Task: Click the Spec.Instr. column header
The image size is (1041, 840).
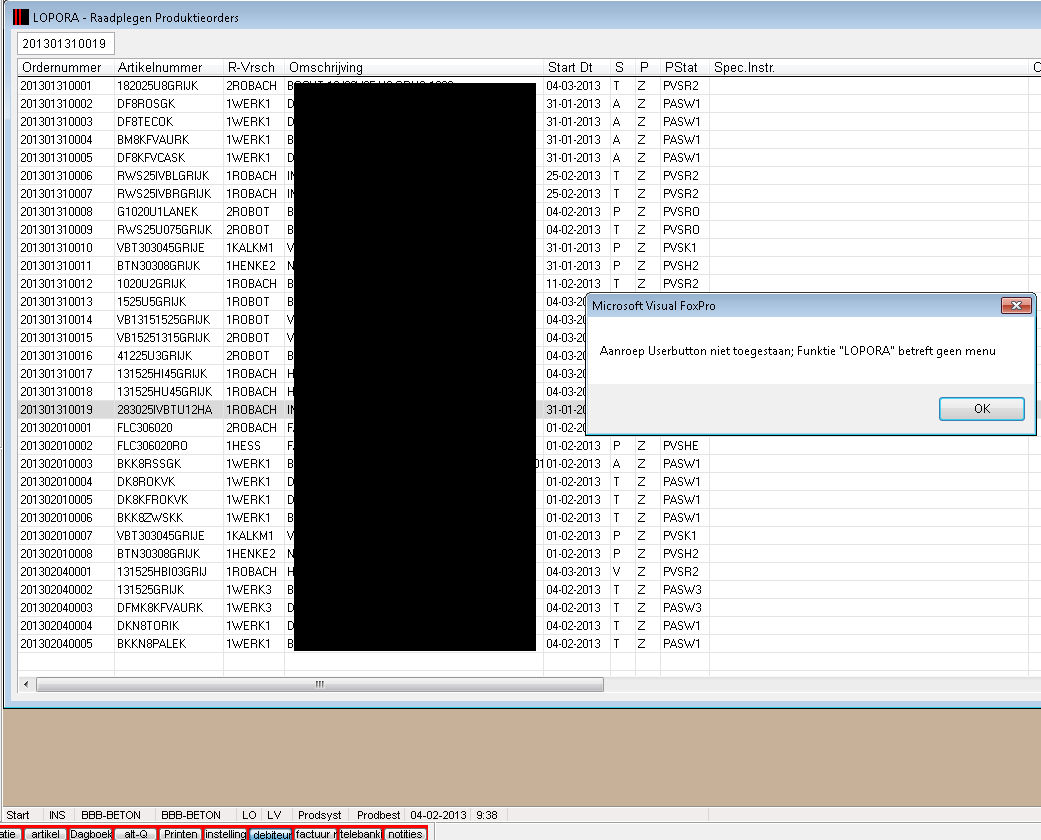Action: pos(744,67)
